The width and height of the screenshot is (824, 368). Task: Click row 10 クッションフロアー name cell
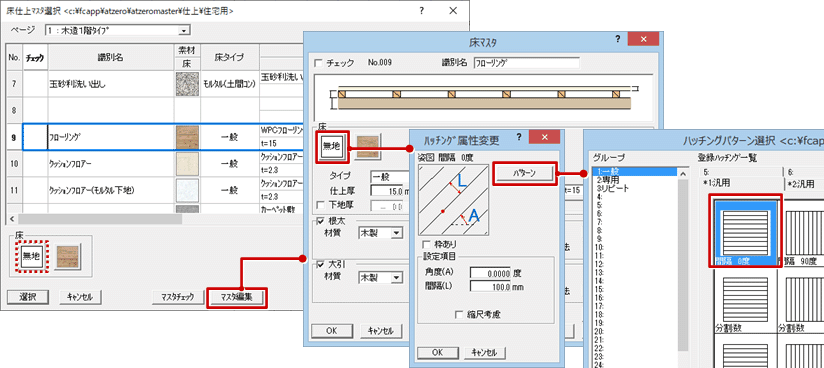tap(111, 163)
